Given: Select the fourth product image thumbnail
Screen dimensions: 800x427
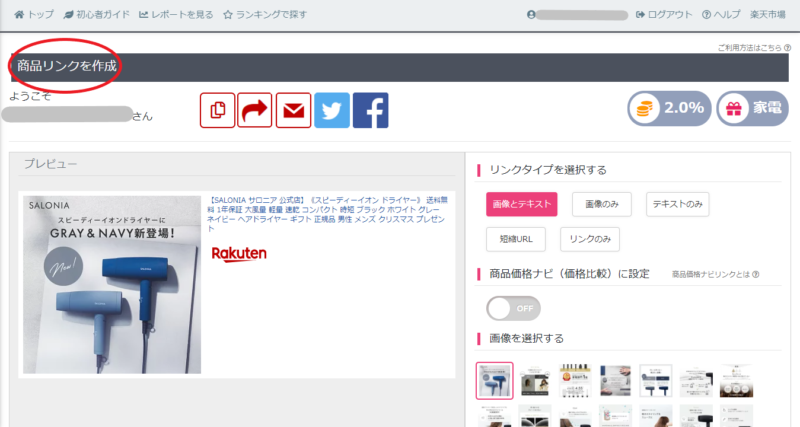Looking at the screenshot, I should [615, 381].
